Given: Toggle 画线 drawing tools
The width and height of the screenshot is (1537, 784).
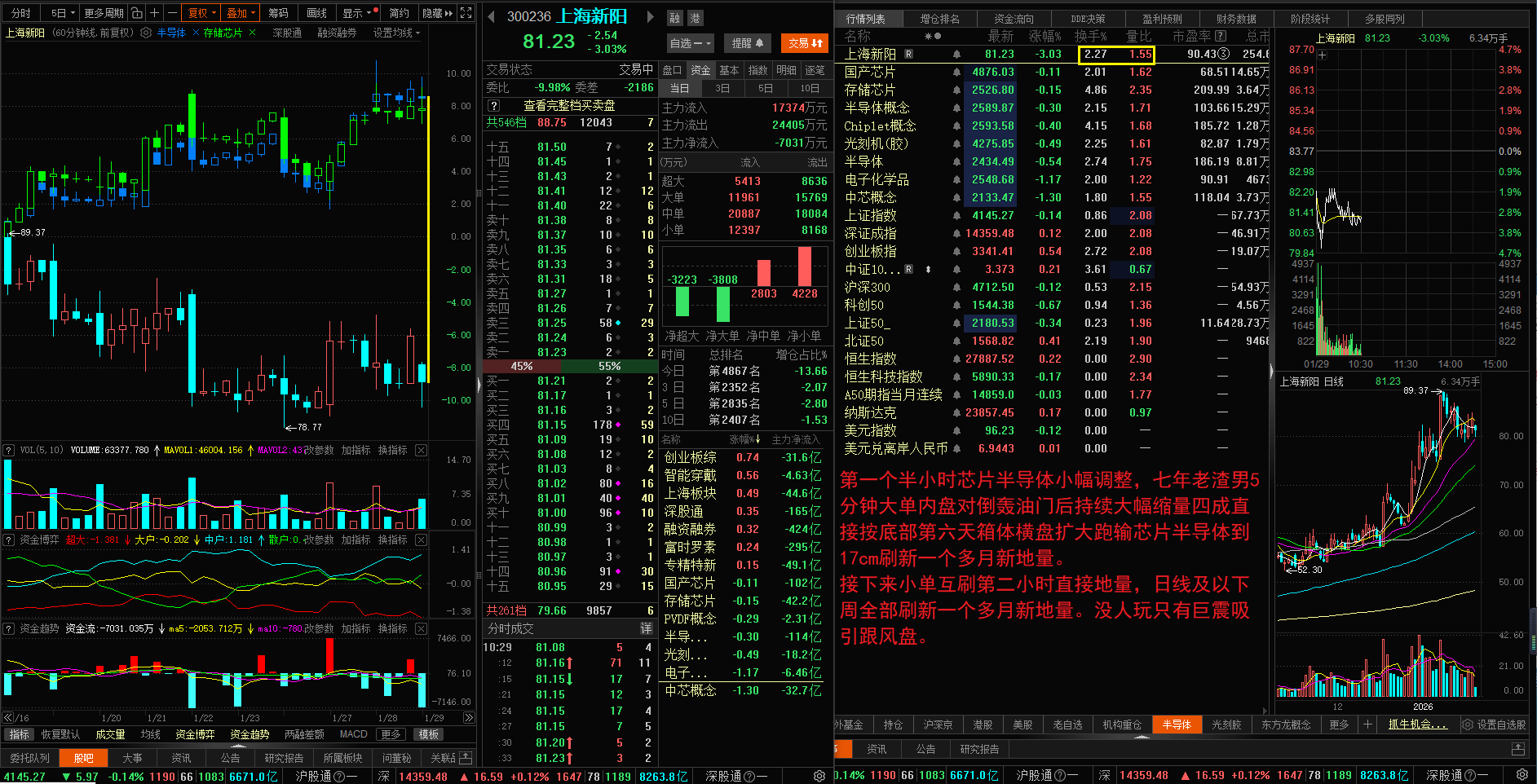Looking at the screenshot, I should tap(316, 13).
